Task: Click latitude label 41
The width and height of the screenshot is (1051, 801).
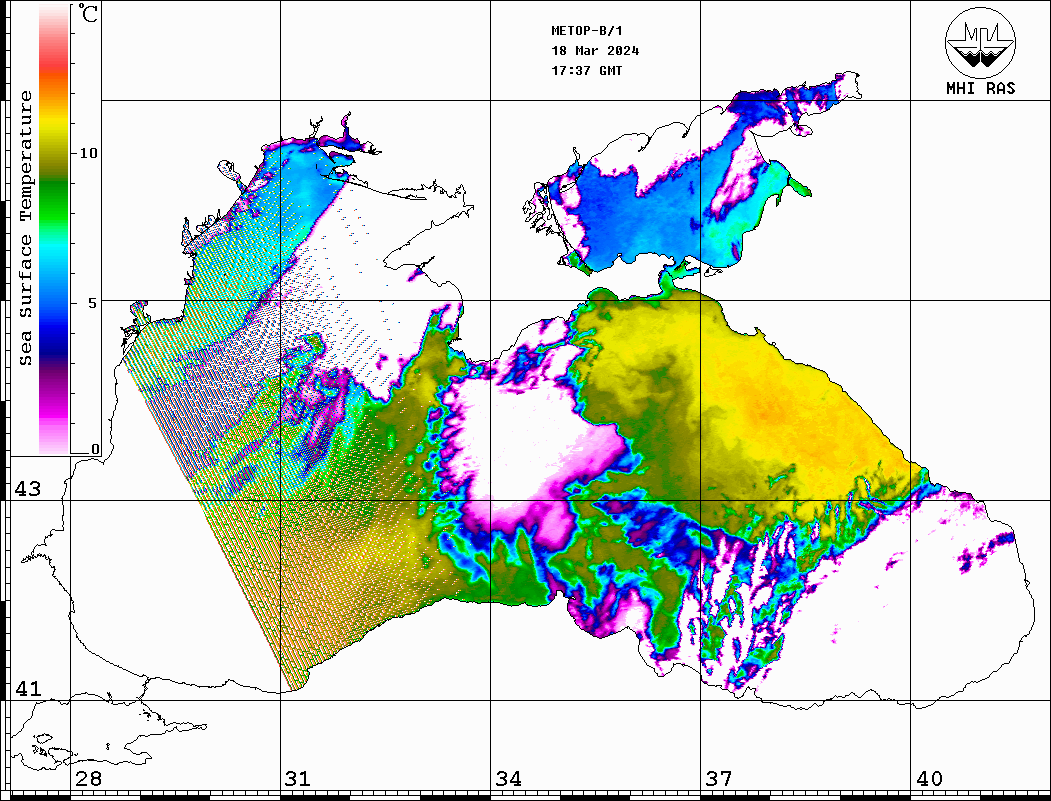Action: point(28,688)
